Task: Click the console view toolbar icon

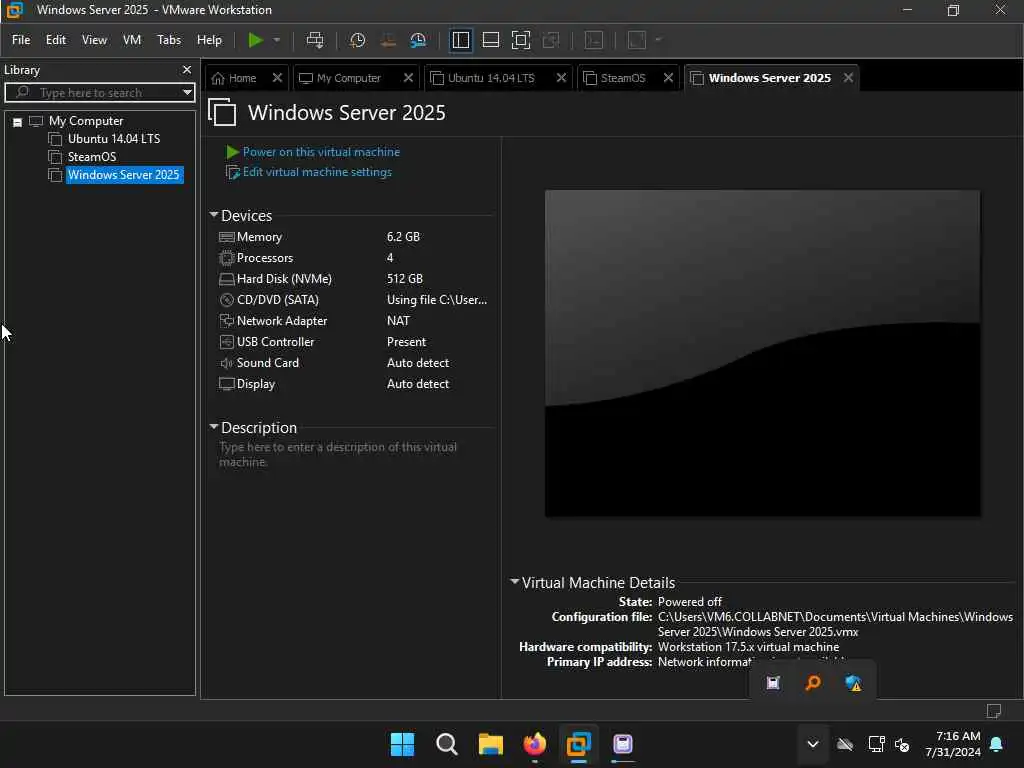Action: click(594, 40)
